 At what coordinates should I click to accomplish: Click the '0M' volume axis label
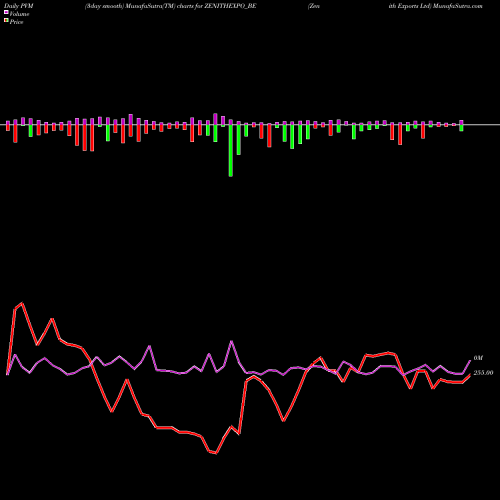click(x=478, y=358)
